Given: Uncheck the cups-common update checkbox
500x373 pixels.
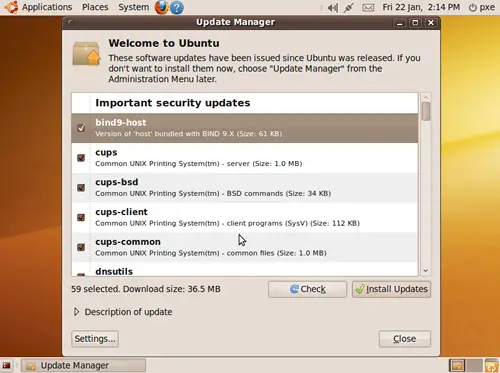Looking at the screenshot, I should coord(81,247).
